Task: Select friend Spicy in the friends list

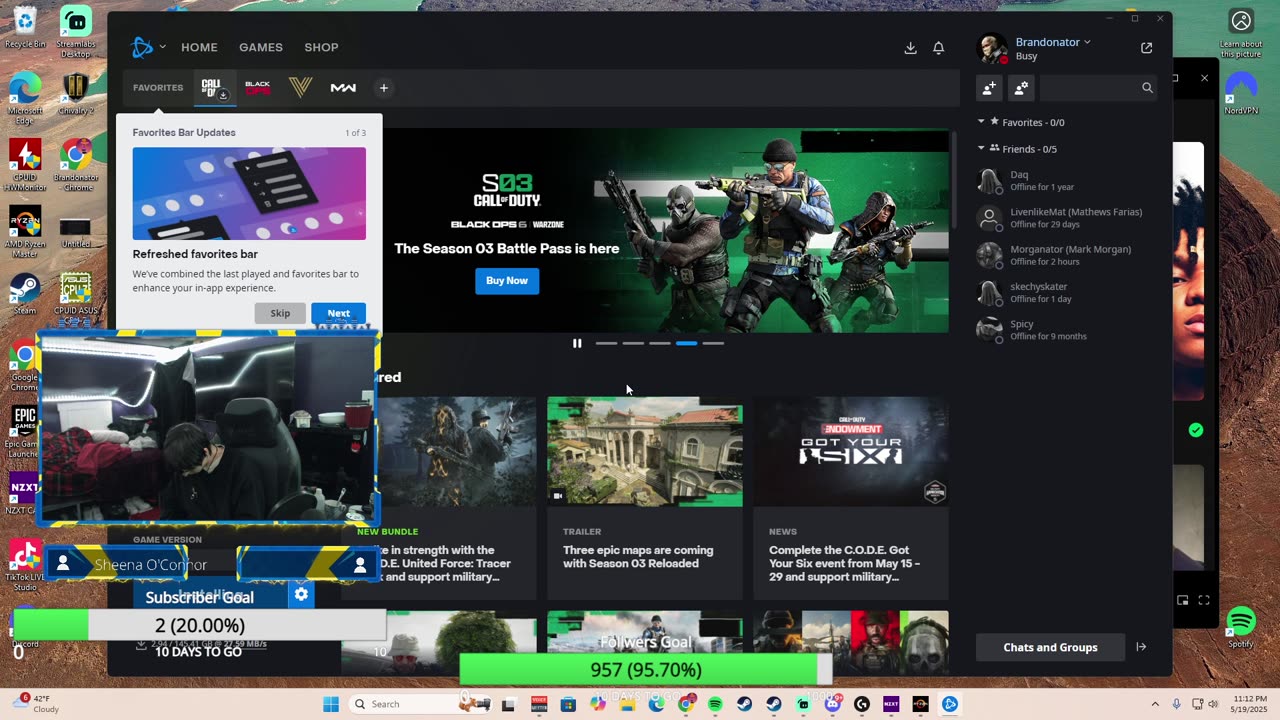Action: click(1064, 330)
